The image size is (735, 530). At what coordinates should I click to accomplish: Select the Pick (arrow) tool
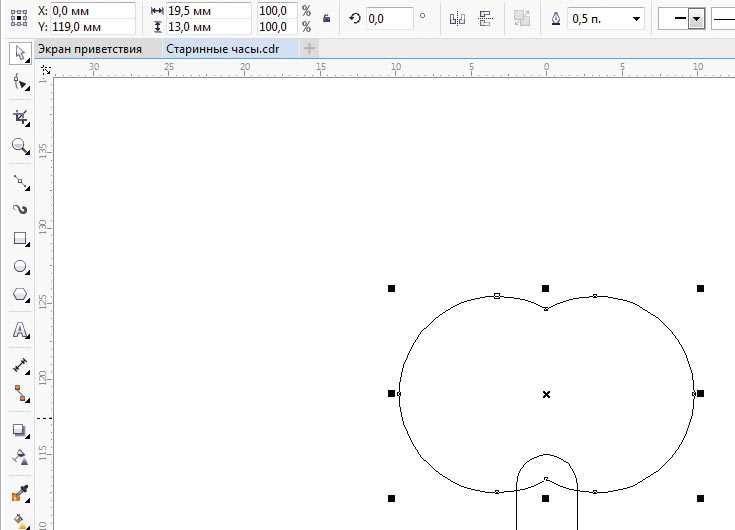19,54
